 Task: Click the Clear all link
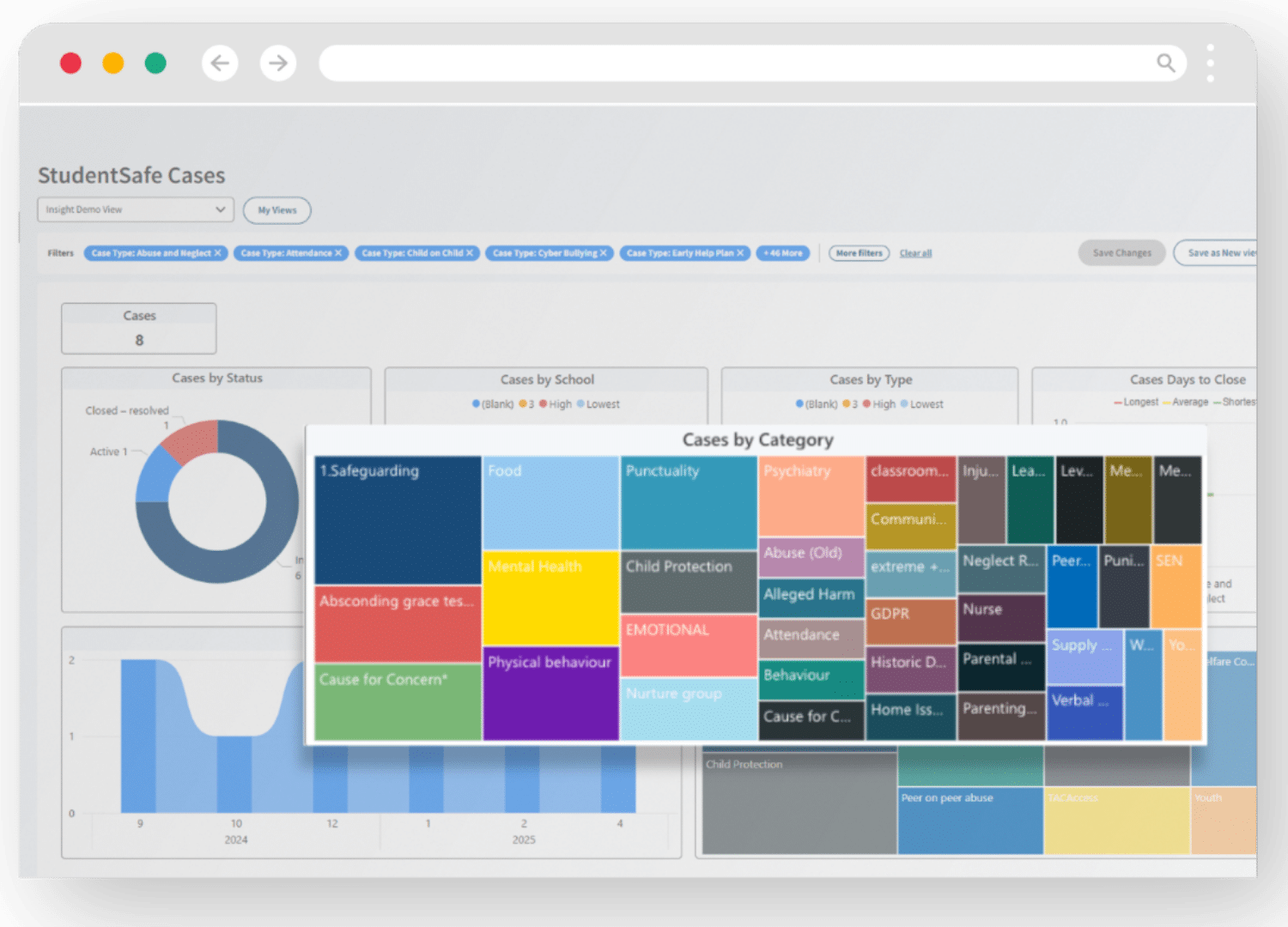[915, 253]
